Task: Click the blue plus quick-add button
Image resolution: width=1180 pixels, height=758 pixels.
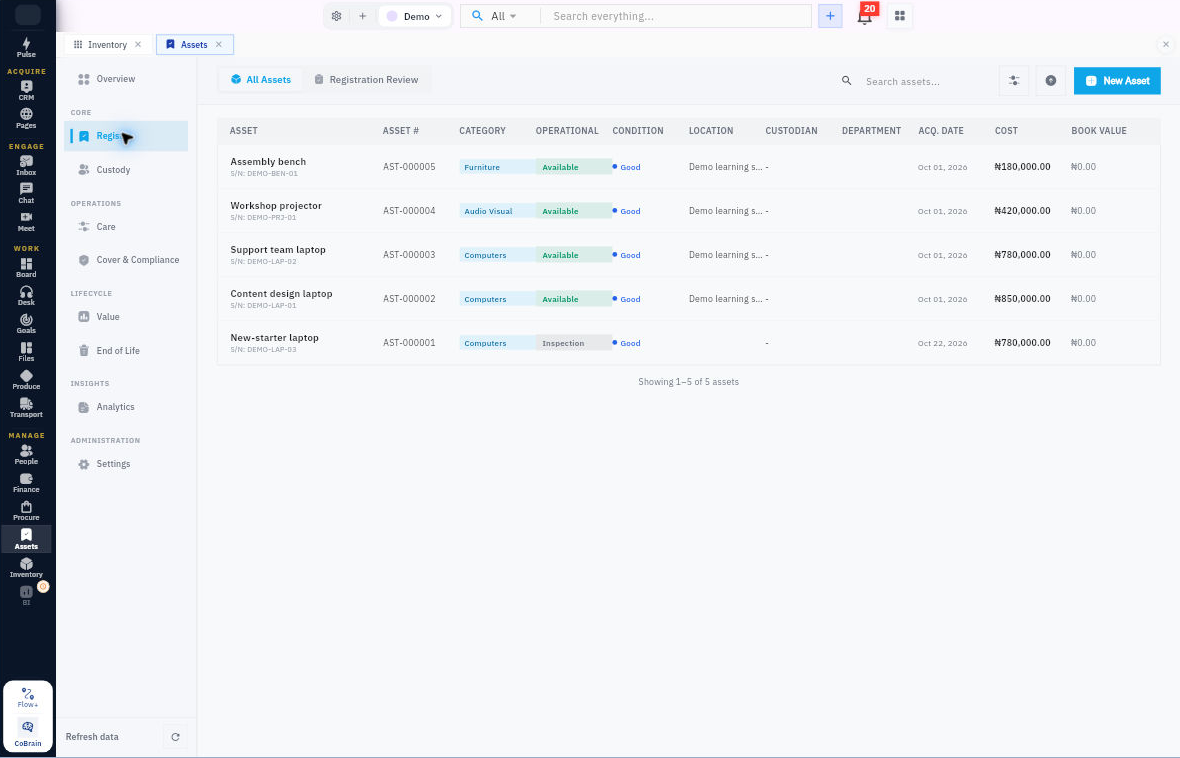Action: [830, 16]
